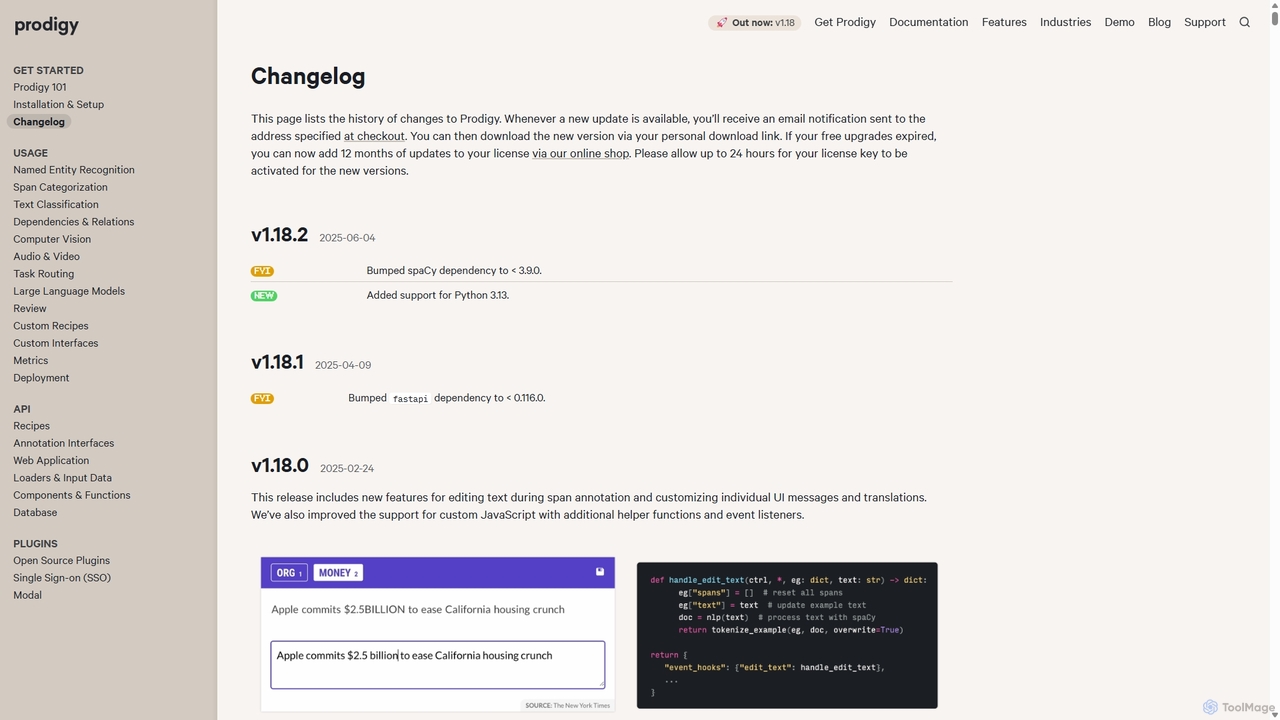The width and height of the screenshot is (1280, 720).
Task: Follow the 'via our online shop' link
Action: pyautogui.click(x=580, y=153)
